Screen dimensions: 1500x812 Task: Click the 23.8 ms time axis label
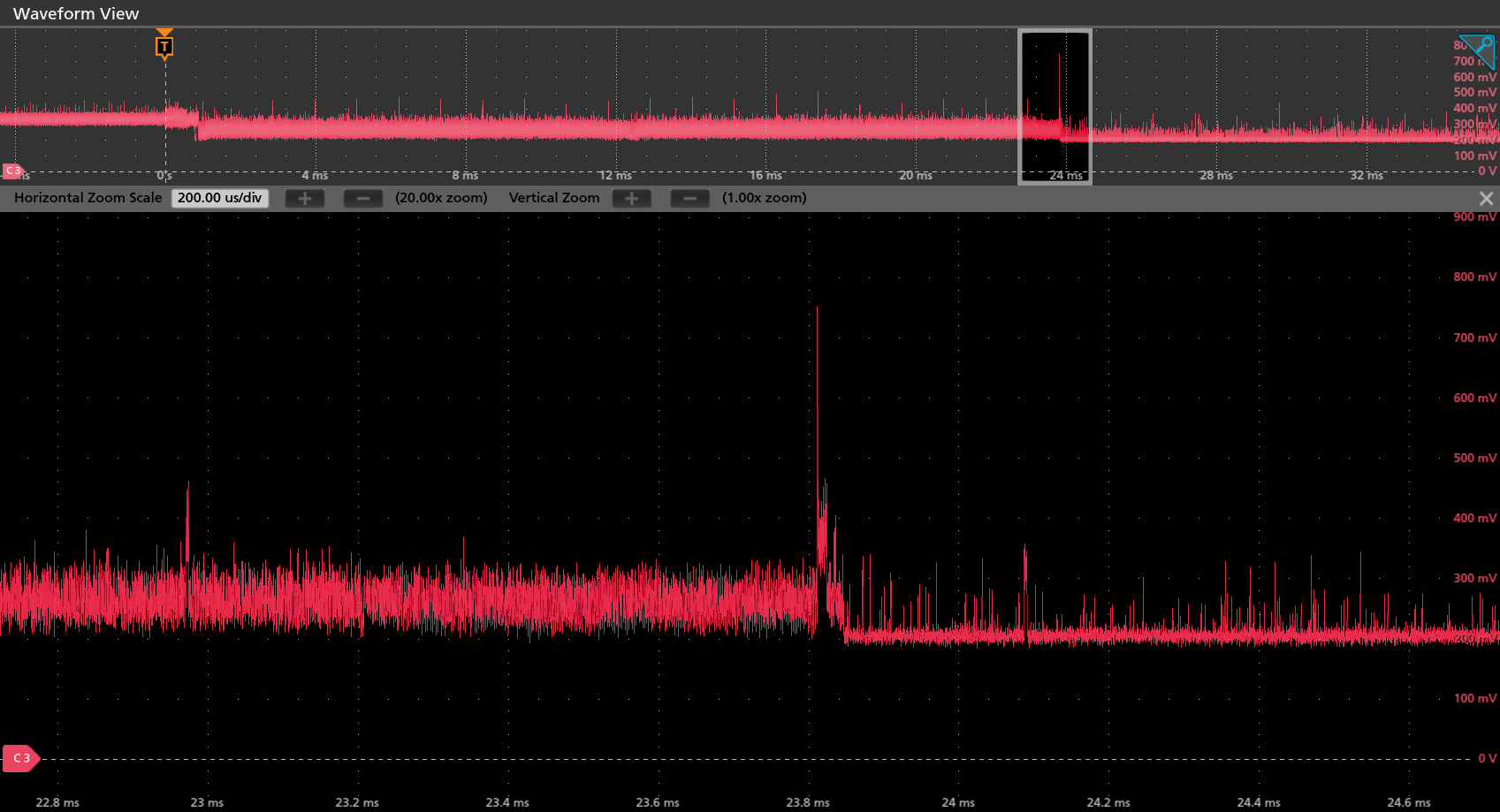[x=808, y=802]
